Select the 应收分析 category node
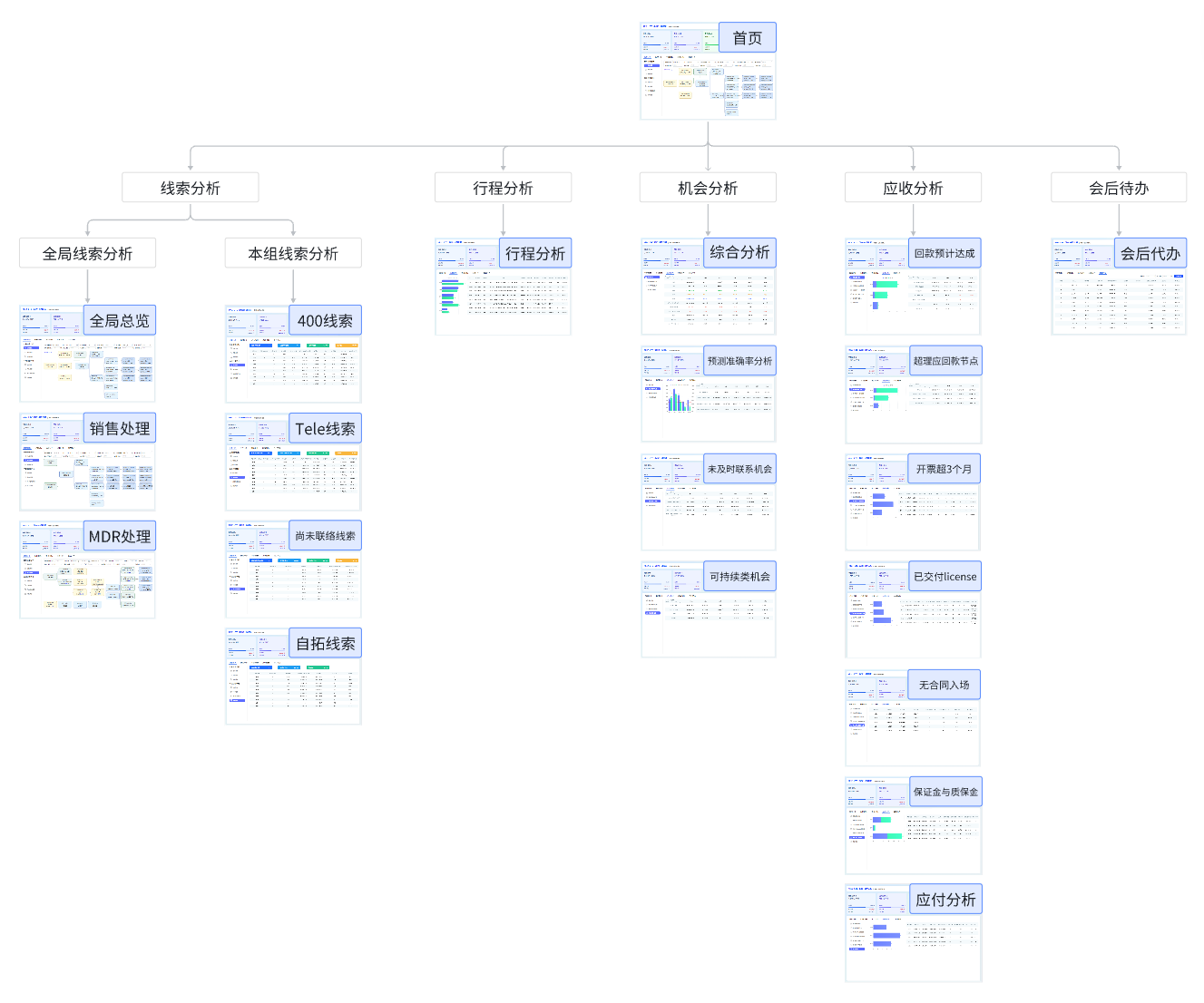The image size is (1204, 1003). click(913, 188)
